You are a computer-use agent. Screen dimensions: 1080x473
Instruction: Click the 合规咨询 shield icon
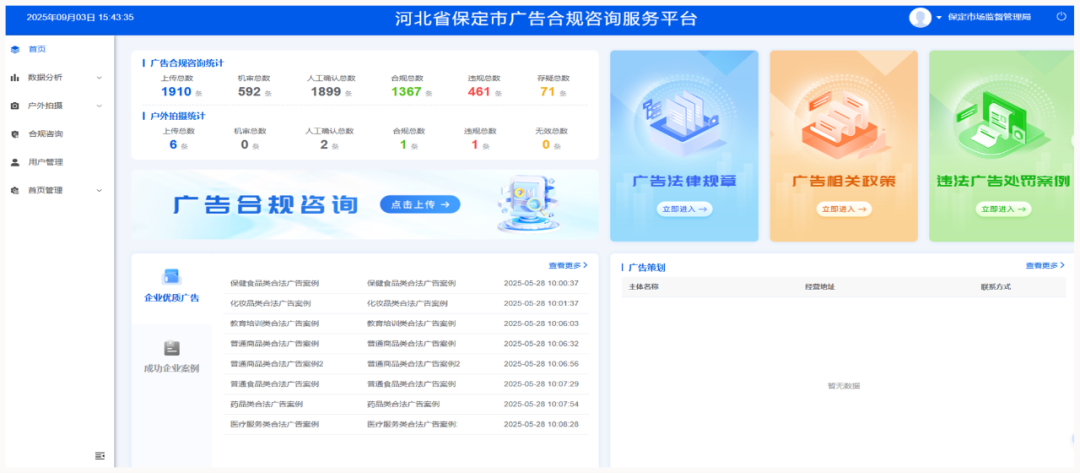click(x=15, y=134)
